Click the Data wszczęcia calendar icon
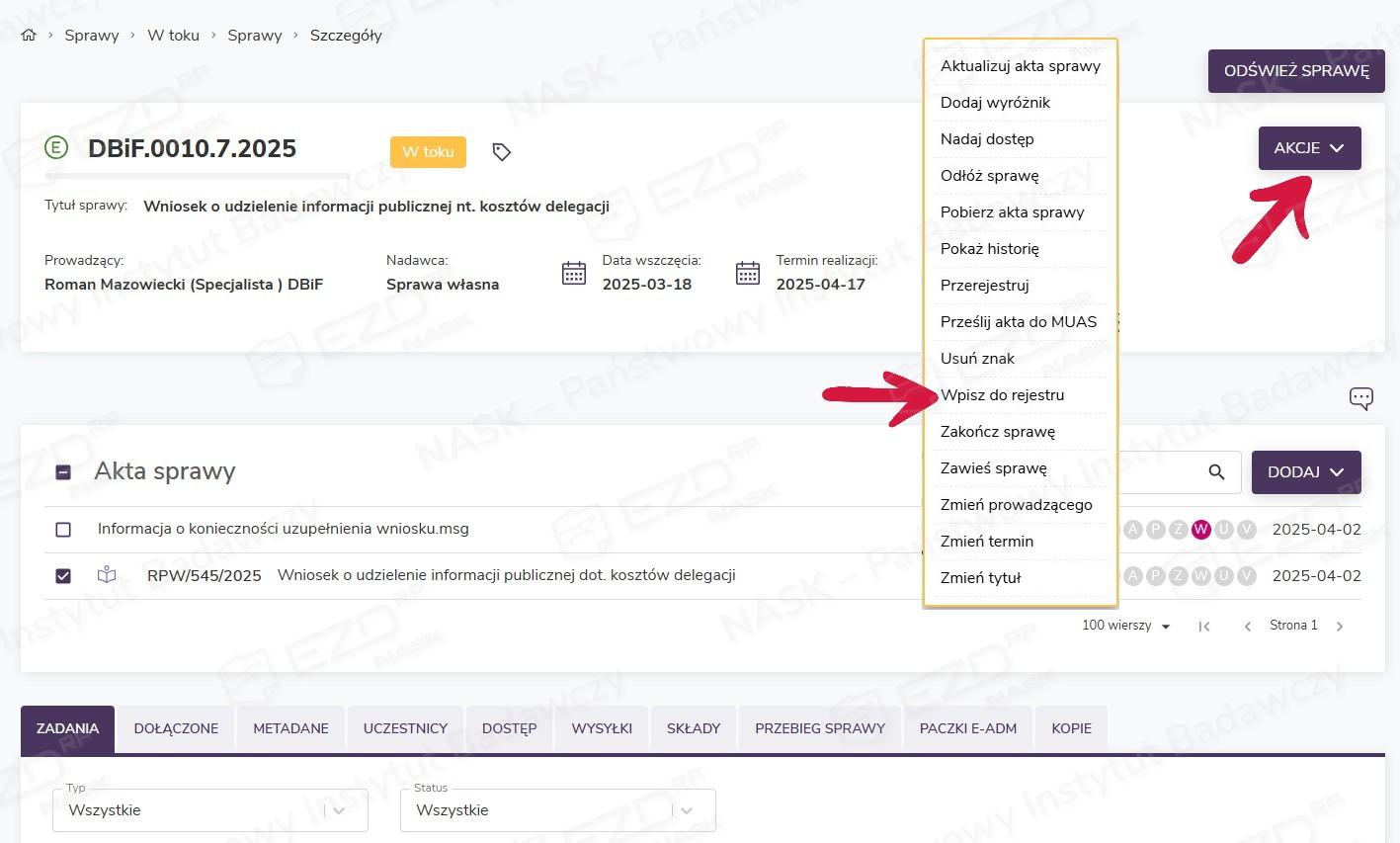The height and width of the screenshot is (843, 1400). [574, 274]
